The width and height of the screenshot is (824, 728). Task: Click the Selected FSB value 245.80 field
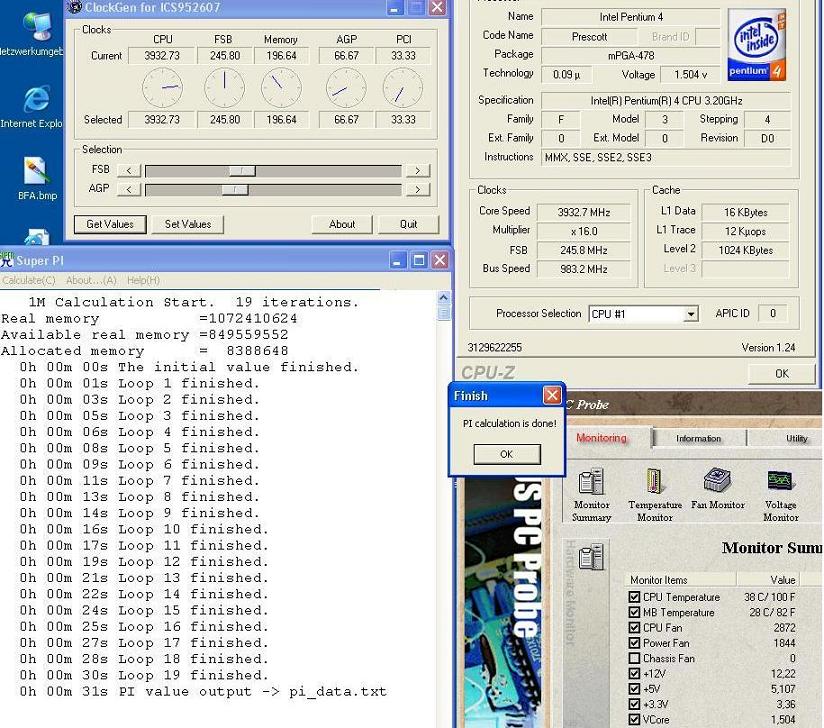[x=224, y=120]
